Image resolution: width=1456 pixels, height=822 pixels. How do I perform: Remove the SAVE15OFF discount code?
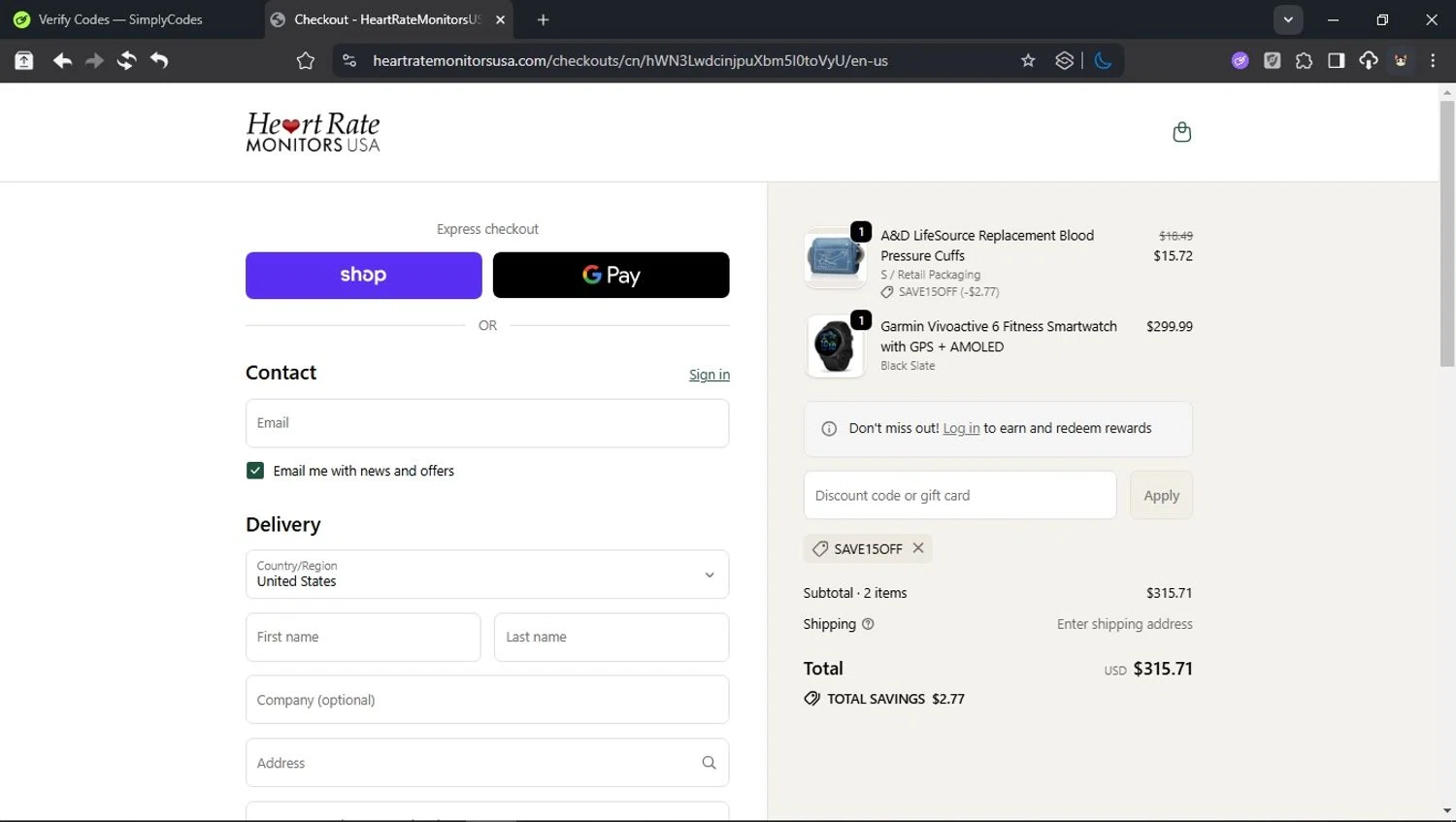918,548
